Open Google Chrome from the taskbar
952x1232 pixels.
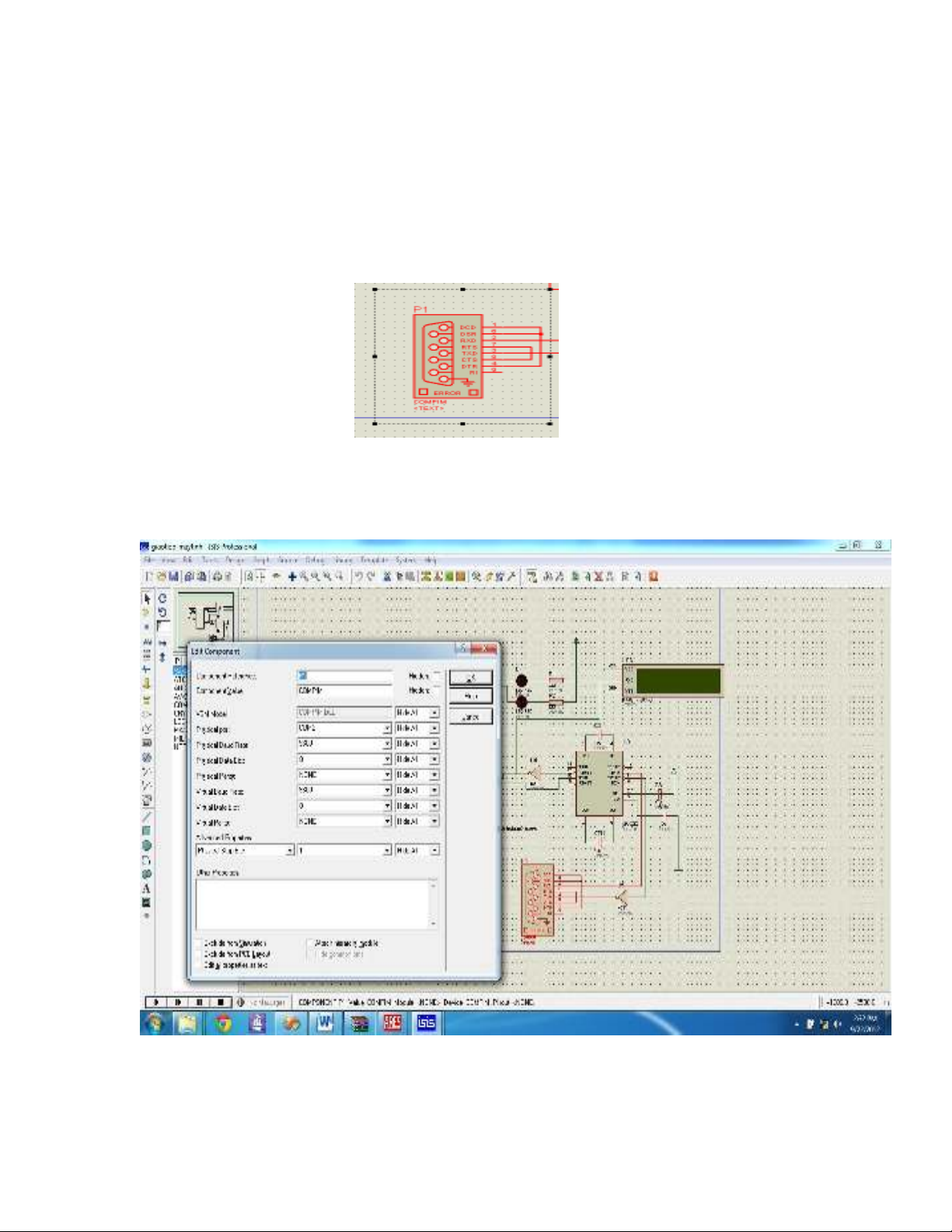click(224, 1024)
